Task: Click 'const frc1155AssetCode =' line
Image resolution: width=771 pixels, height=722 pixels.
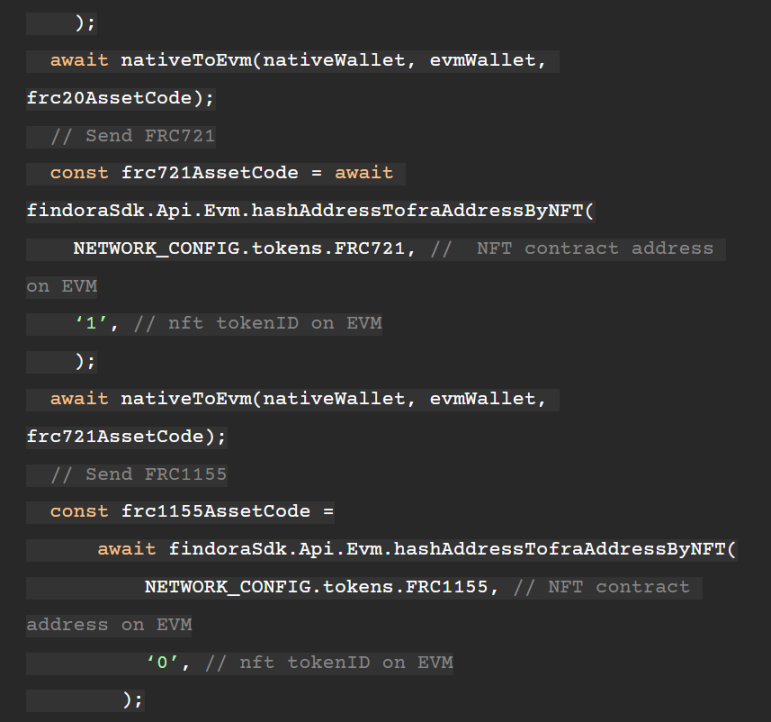Action: click(192, 511)
